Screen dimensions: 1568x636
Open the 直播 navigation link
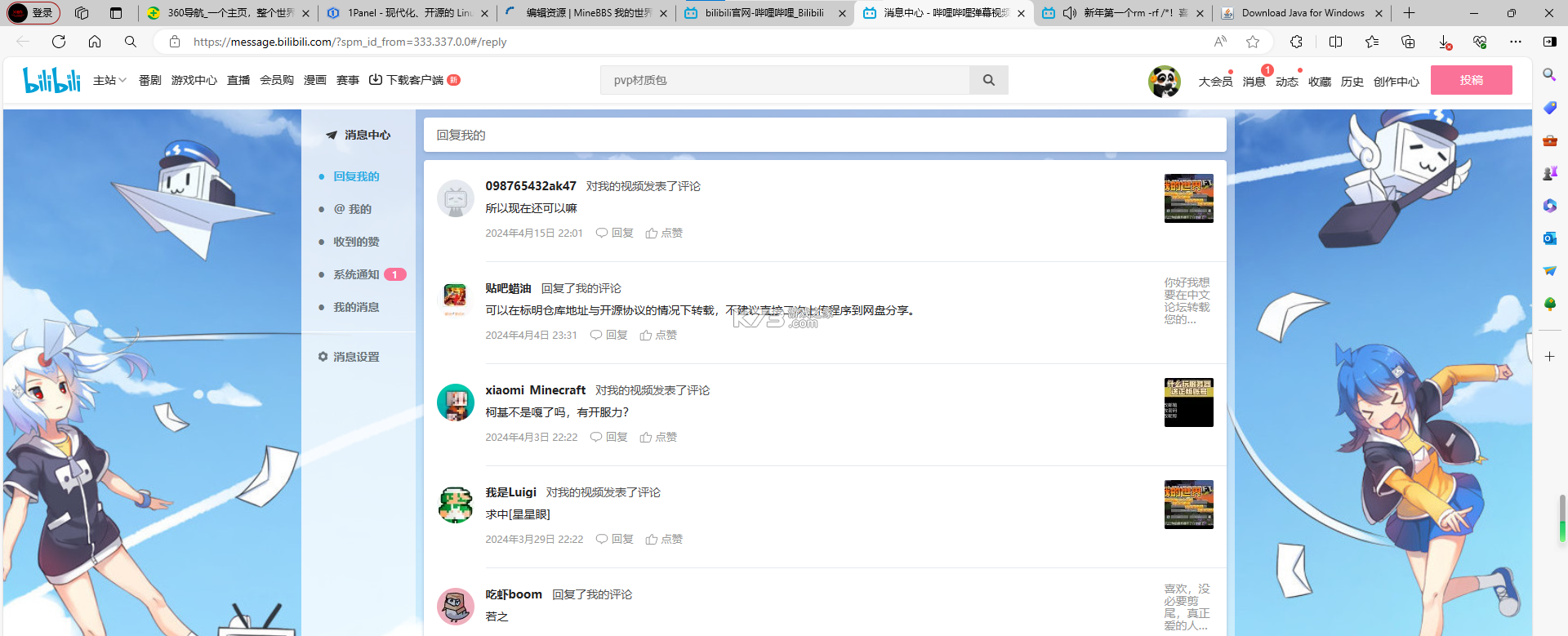(238, 80)
